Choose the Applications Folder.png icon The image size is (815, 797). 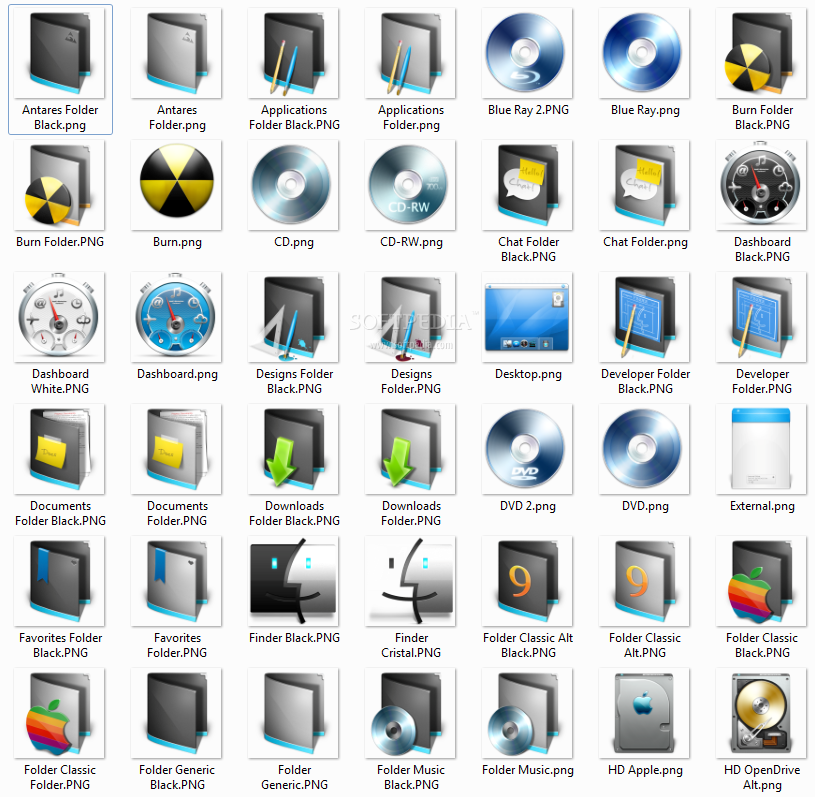(x=411, y=53)
